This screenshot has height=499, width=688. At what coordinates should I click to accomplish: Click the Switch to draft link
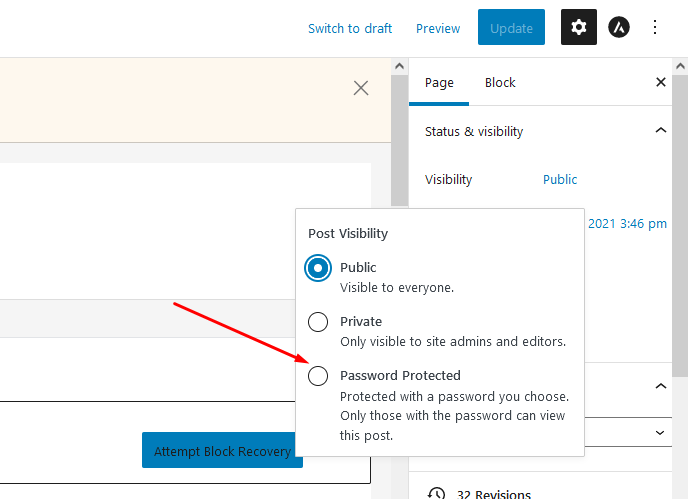[x=350, y=29]
